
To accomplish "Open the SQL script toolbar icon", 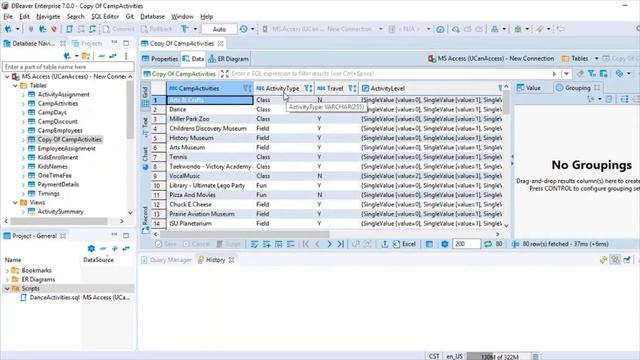I will coord(69,29).
